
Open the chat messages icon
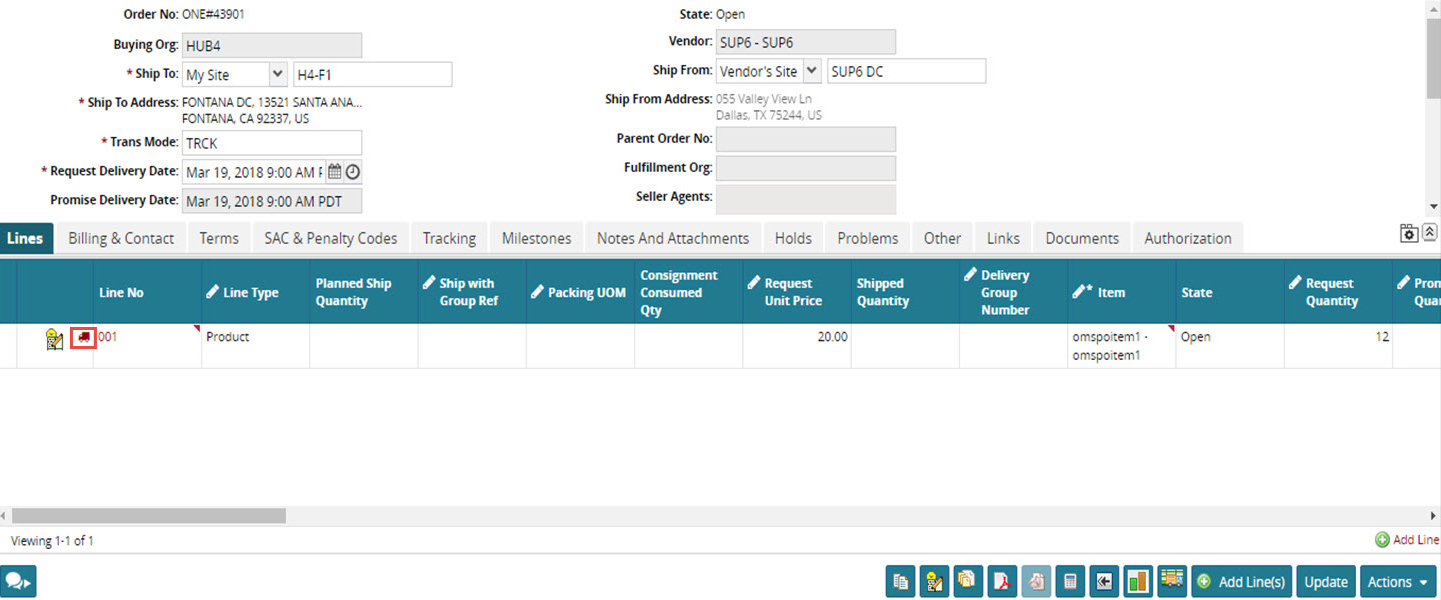[18, 581]
